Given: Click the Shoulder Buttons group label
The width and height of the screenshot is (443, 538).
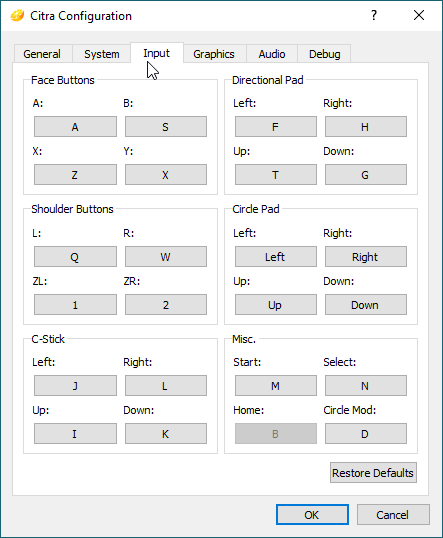Looking at the screenshot, I should pos(72,209).
